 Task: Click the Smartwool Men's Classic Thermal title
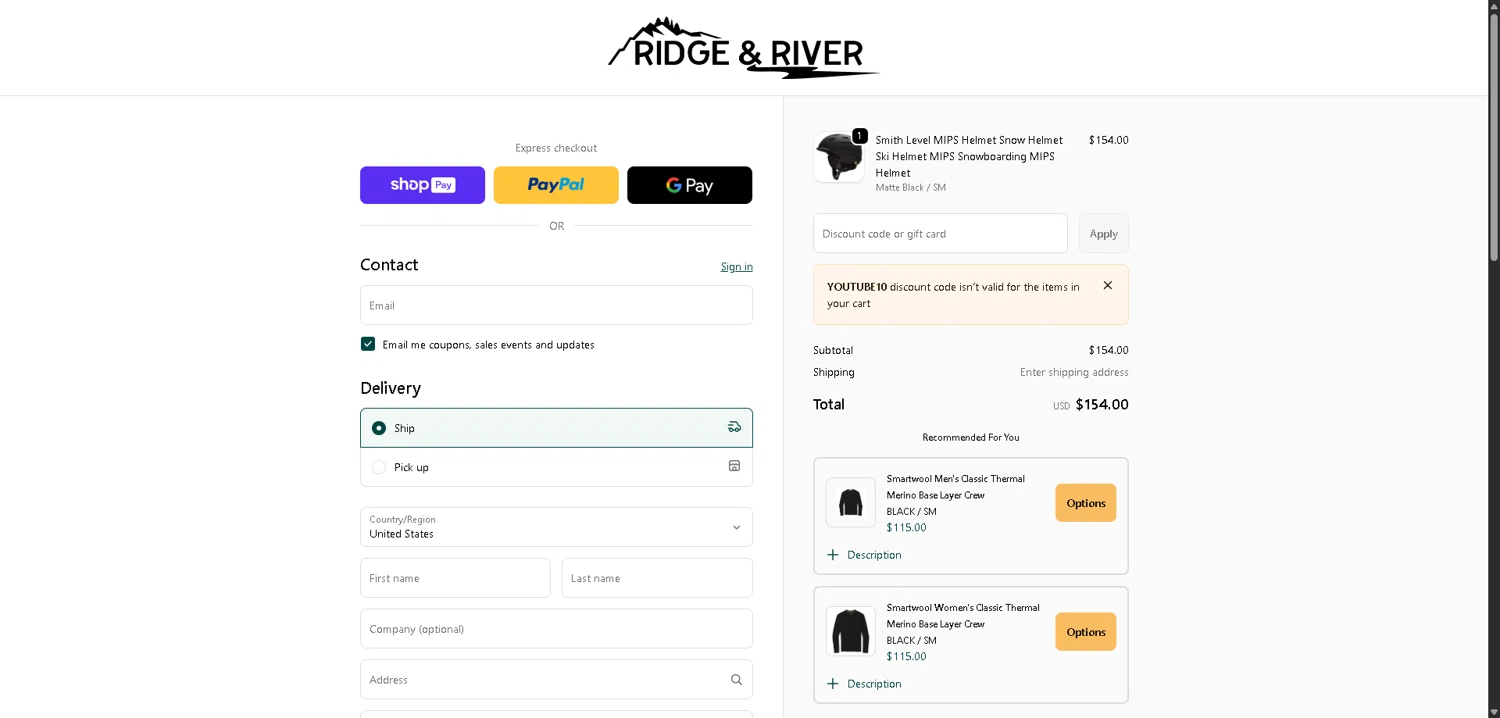pos(956,487)
